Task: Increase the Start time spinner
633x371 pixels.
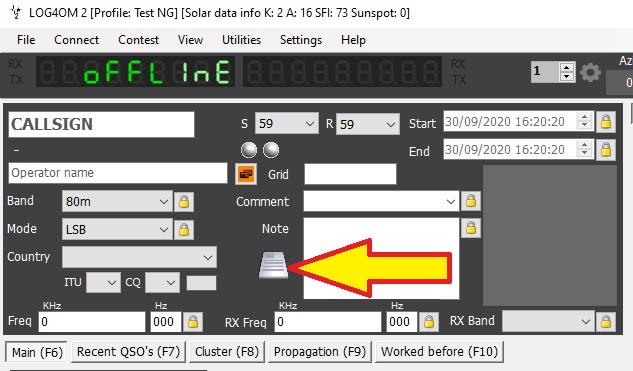Action: [x=584, y=117]
